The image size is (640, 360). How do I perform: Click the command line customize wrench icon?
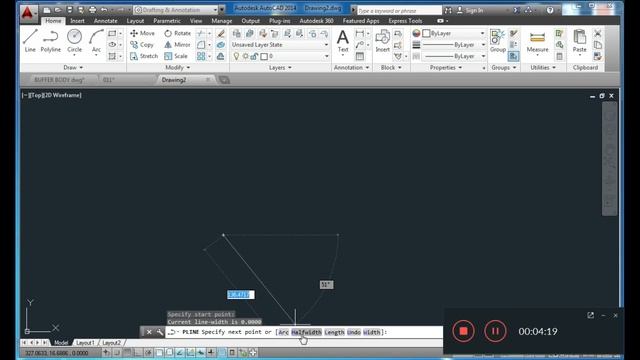160,332
